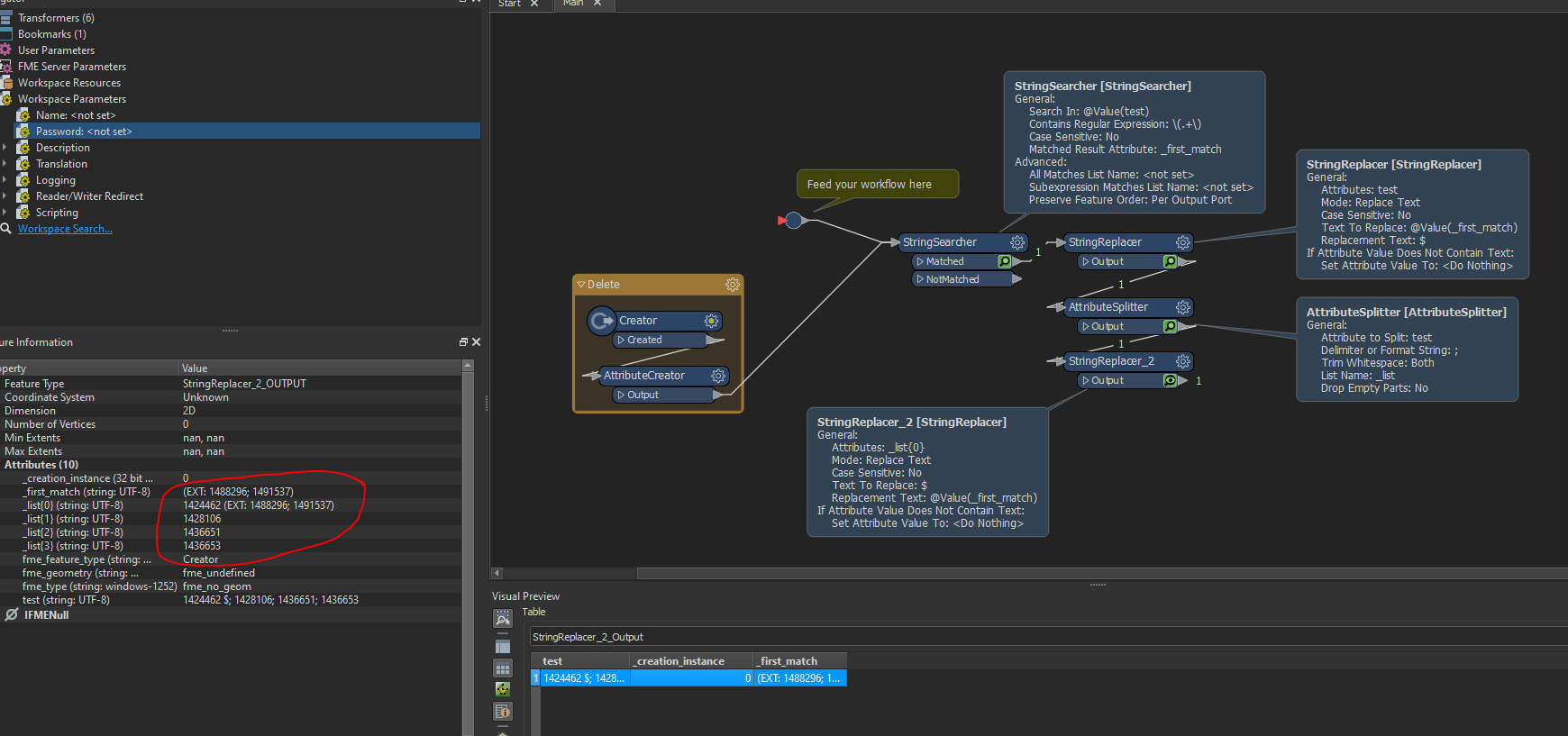1568x736 pixels.
Task: Toggle the display control panel icon in Visual Preview
Action: (503, 646)
